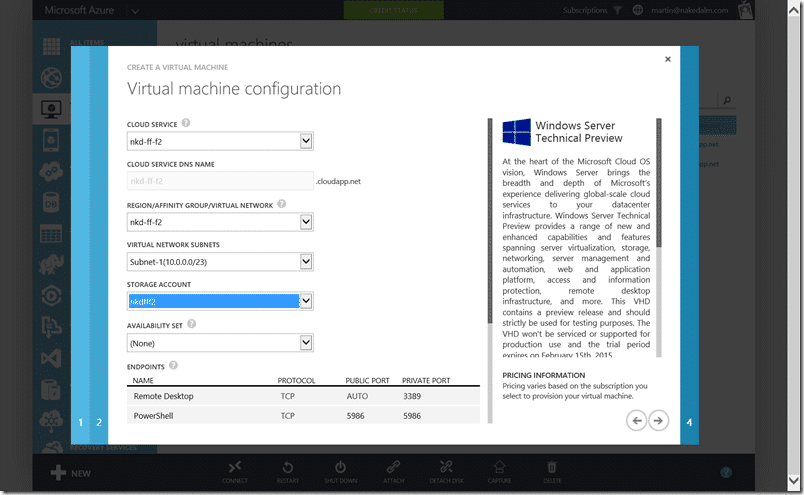Click the Windows Server Technical Preview logo
Viewport: 804px width, 495px height.
(516, 132)
